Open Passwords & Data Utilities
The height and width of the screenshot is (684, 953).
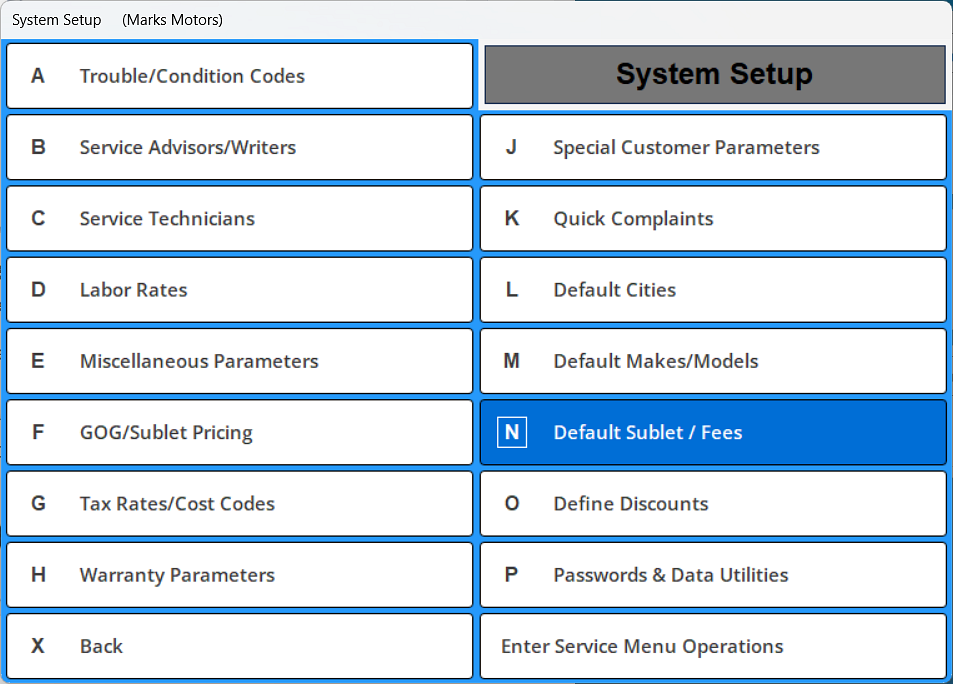click(x=712, y=575)
